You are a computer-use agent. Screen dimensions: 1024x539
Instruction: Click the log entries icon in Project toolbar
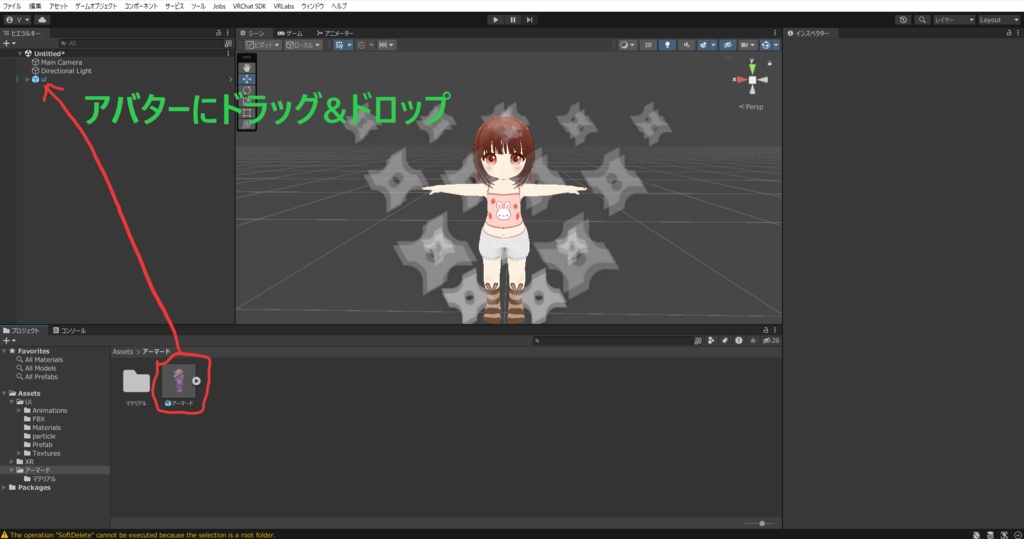[739, 340]
